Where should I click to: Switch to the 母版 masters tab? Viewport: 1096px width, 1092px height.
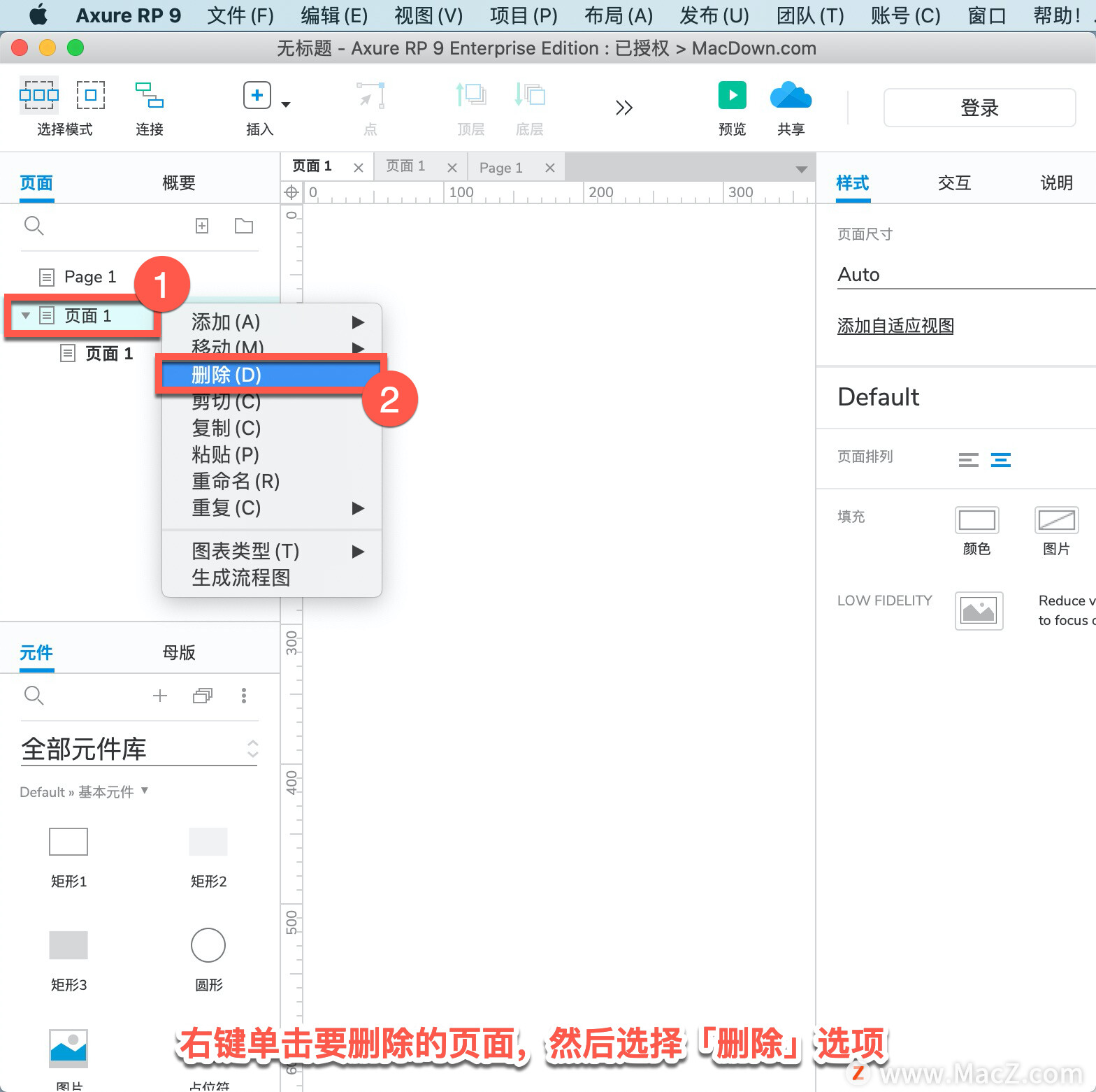179,652
